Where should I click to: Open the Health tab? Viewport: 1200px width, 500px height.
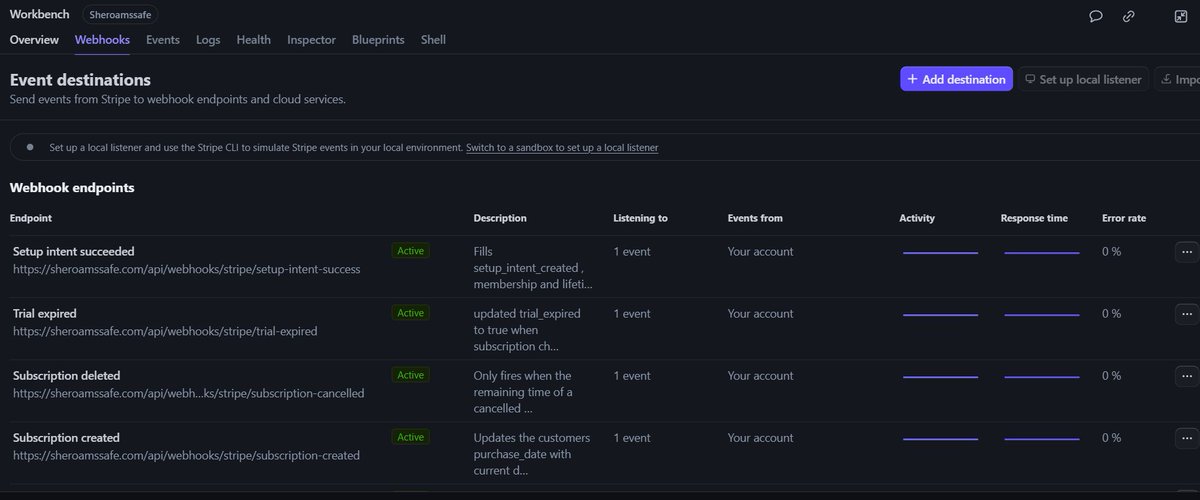tap(254, 40)
